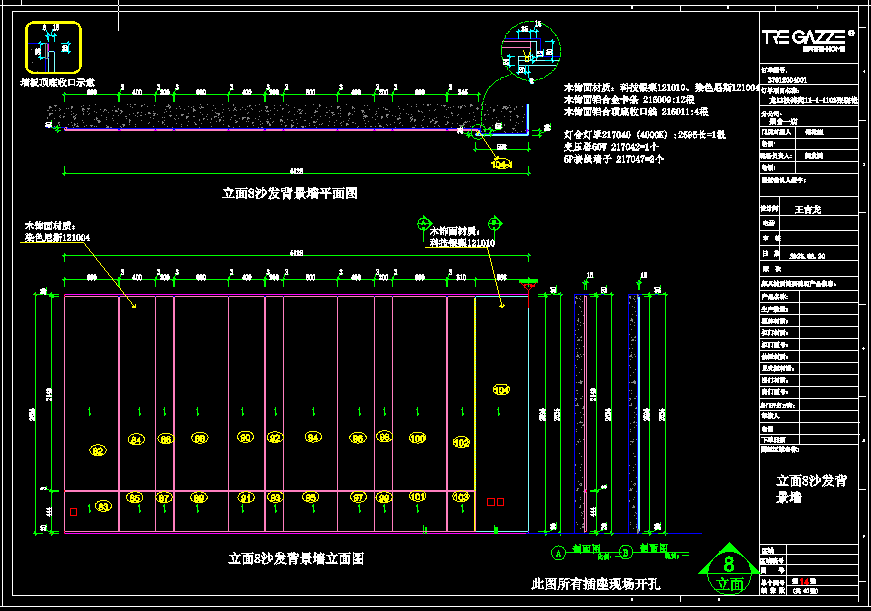Select panel number 100
871x611 pixels.
[x=417, y=438]
